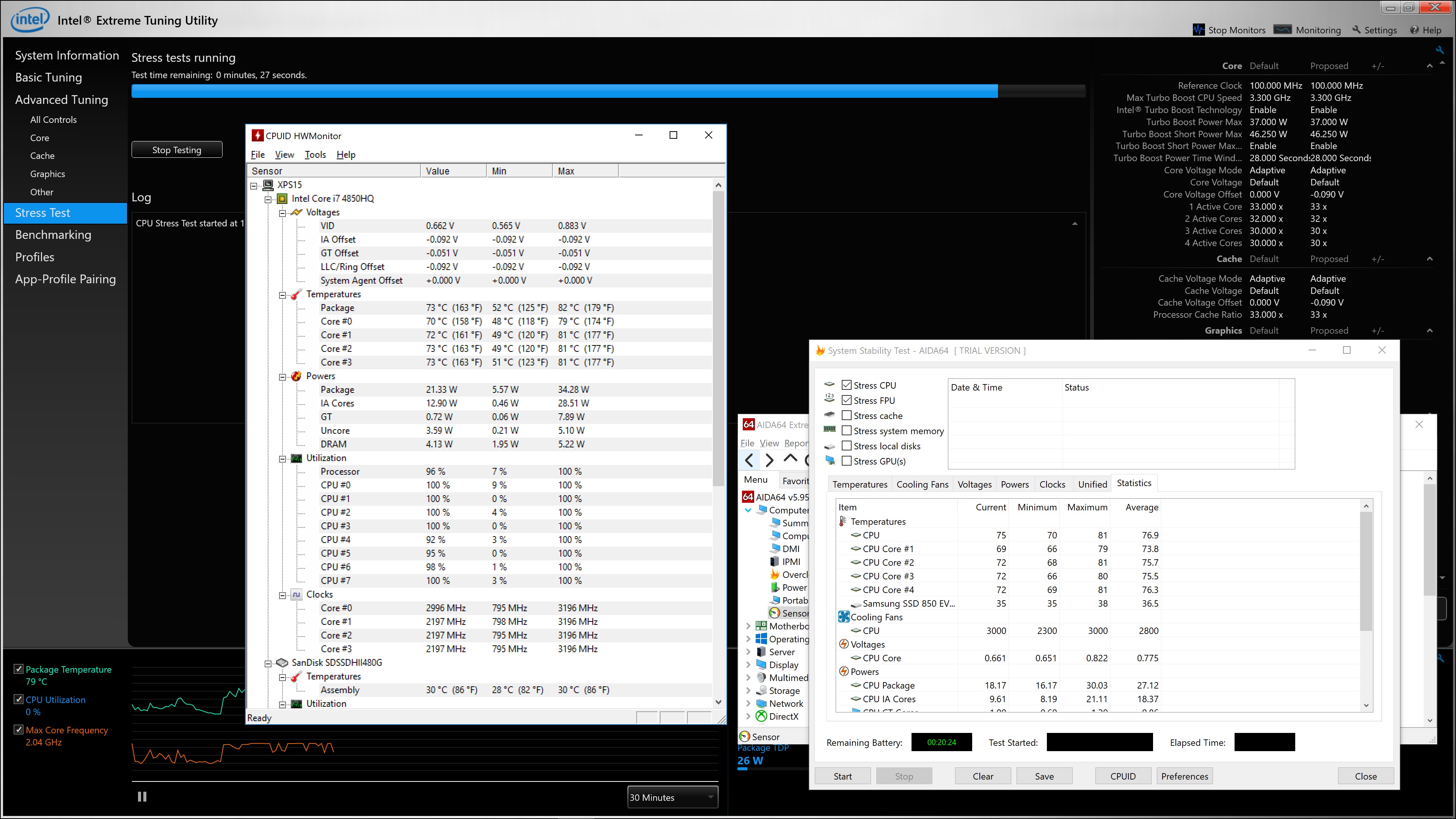Image resolution: width=1456 pixels, height=819 pixels.
Task: Open the Tools menu in HWMonitor
Action: [315, 155]
